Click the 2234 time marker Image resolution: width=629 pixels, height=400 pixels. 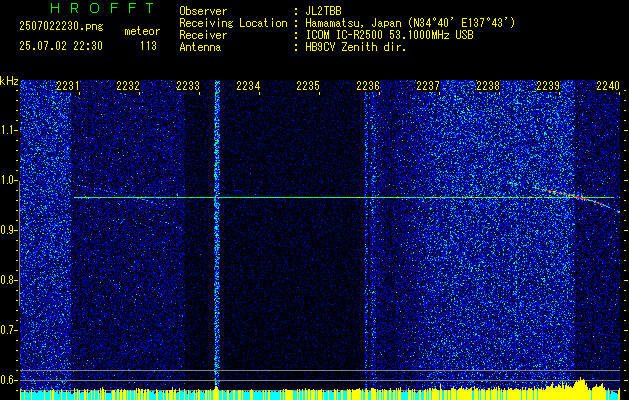(248, 85)
